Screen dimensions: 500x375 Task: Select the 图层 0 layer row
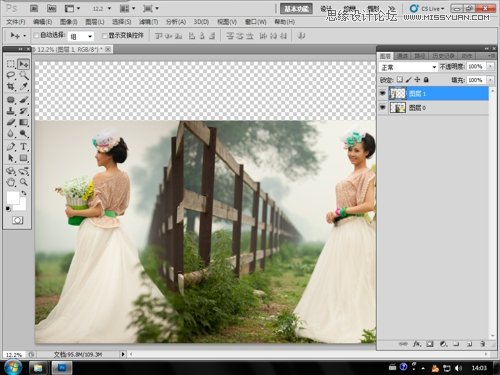pyautogui.click(x=433, y=107)
